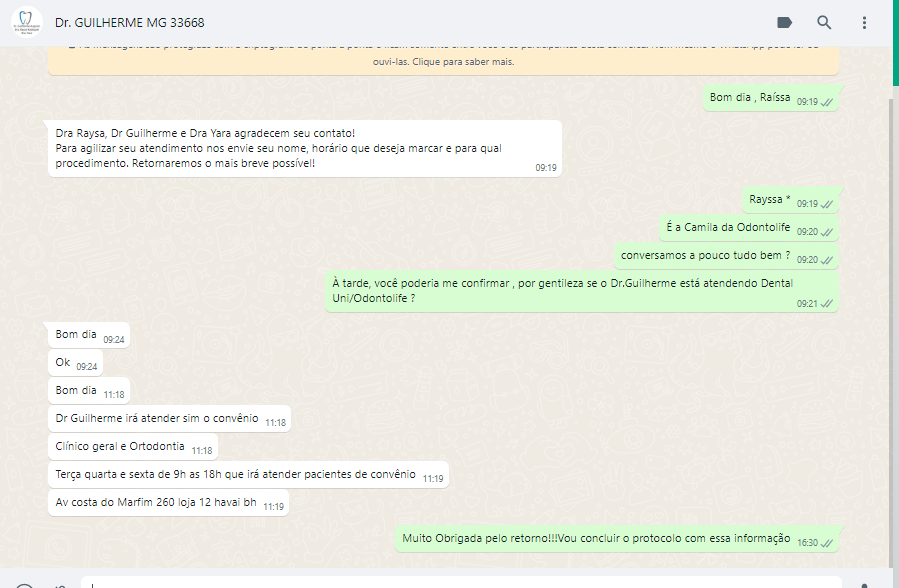Screen dimensions: 899x588
Task: Select the message 'Bom dia , Raíssa'
Action: (x=771, y=98)
